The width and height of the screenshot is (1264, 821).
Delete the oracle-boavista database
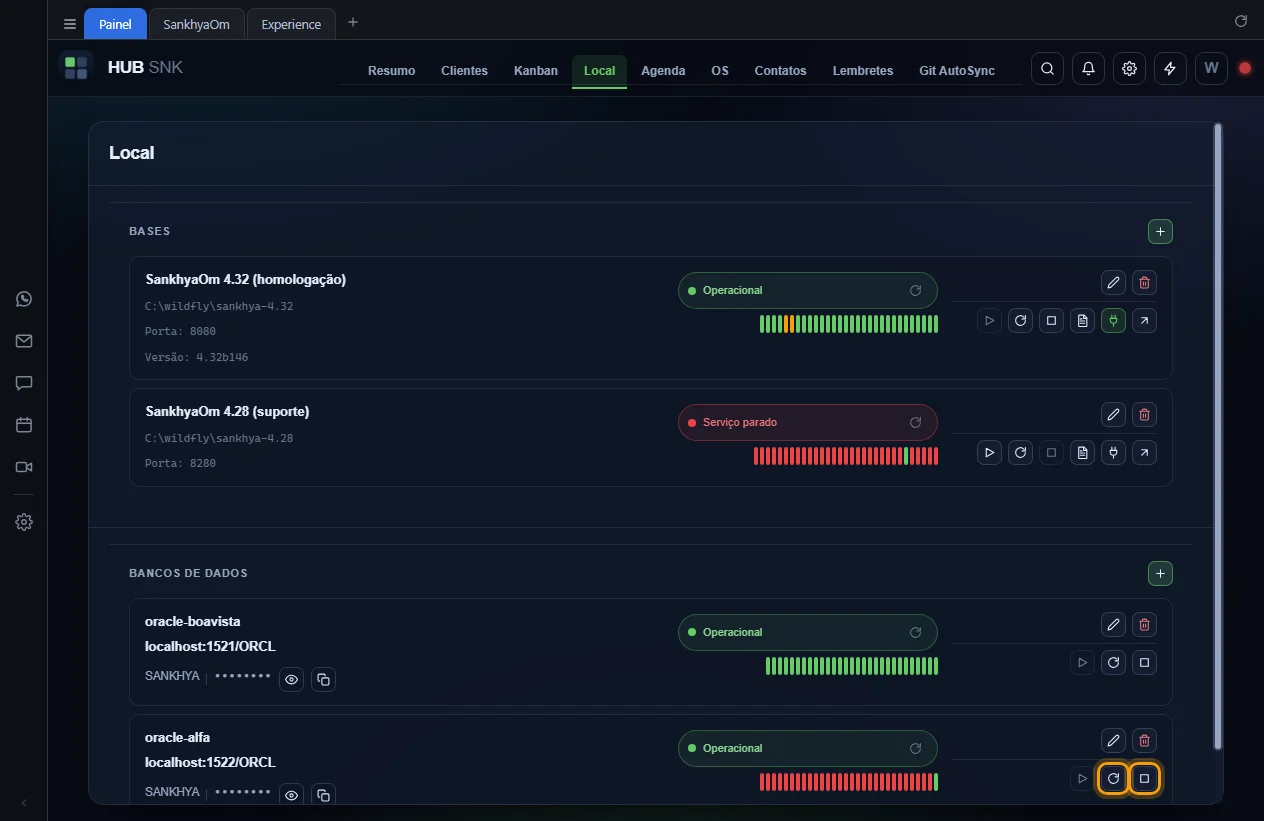coord(1145,625)
